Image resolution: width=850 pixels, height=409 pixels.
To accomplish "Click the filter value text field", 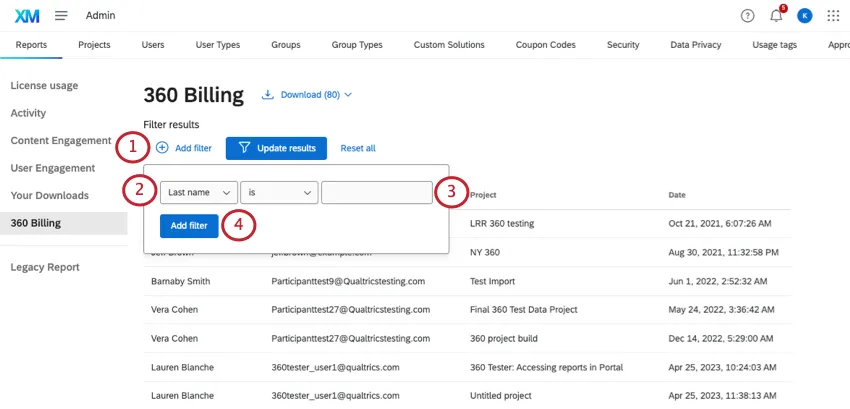I will click(x=376, y=192).
